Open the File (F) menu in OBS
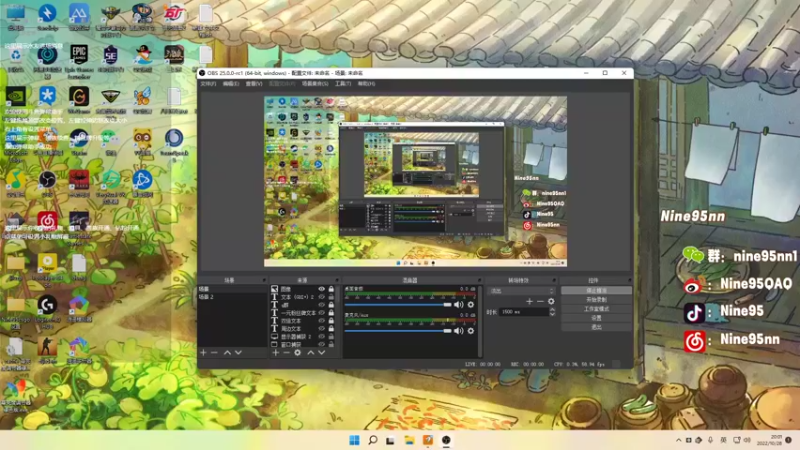800x450 pixels. [208, 84]
